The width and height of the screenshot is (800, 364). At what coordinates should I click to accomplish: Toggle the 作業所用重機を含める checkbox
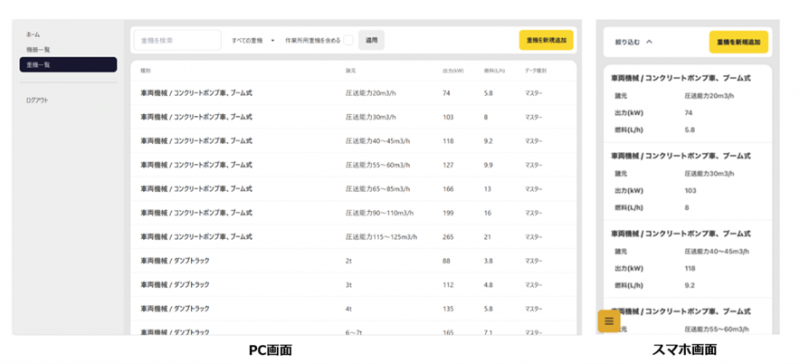[348, 40]
